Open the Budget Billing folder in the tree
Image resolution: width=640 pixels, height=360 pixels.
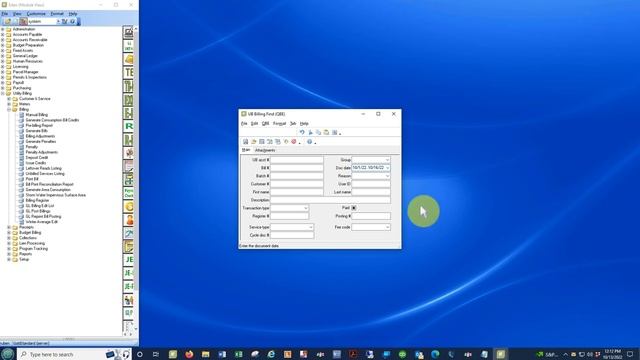tap(30, 232)
